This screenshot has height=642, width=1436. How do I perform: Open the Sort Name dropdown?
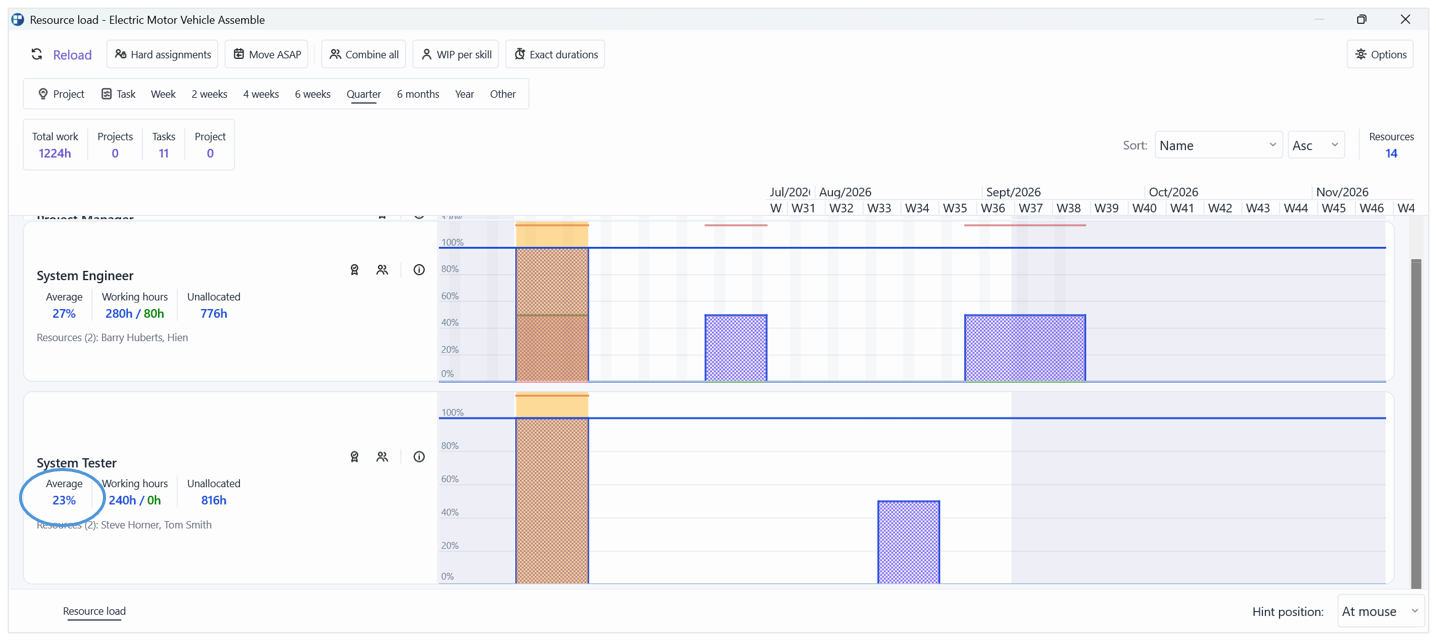click(x=1218, y=145)
